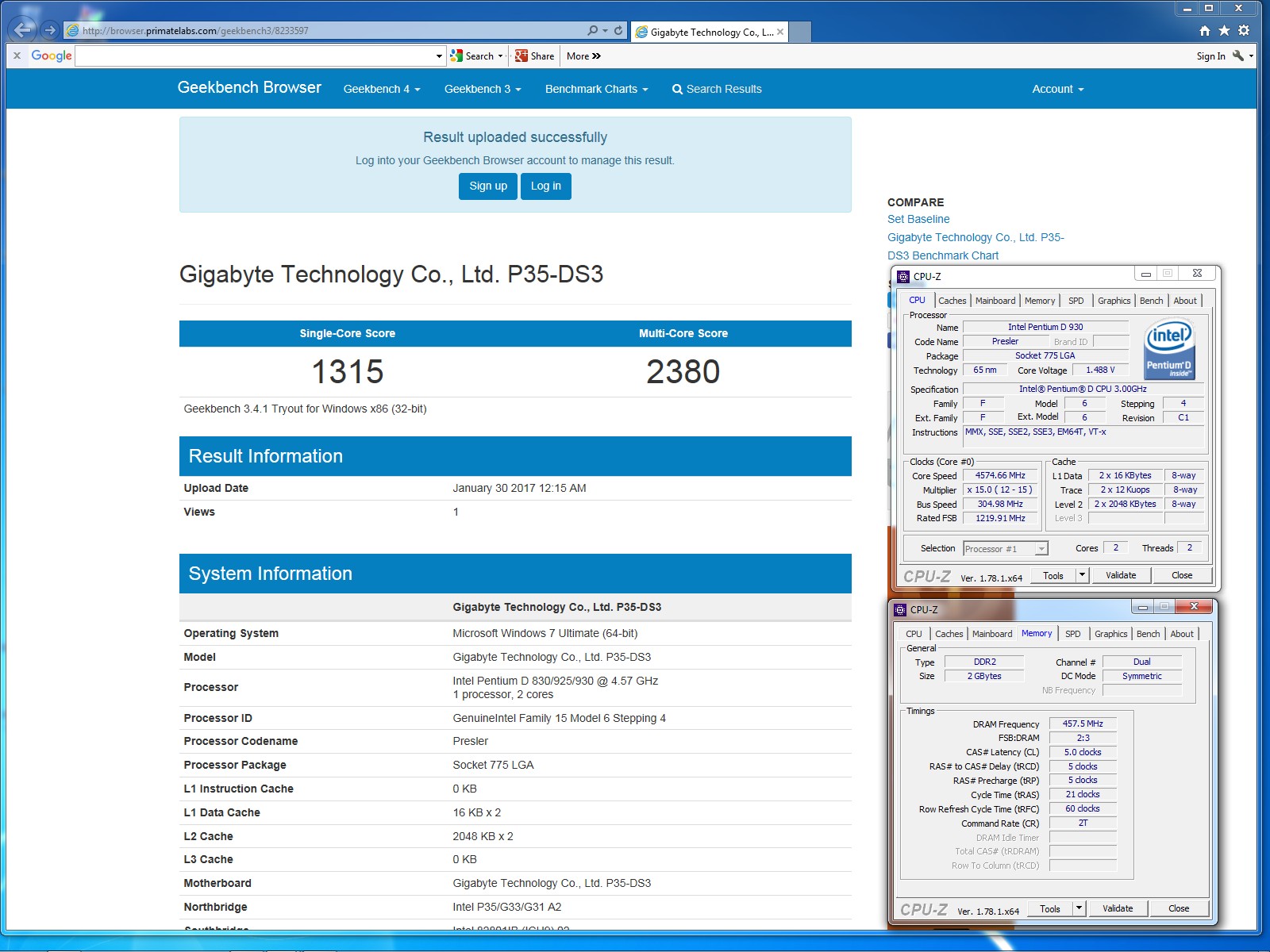Close the Google toolbar with X
The width and height of the screenshot is (1270, 952).
(17, 56)
